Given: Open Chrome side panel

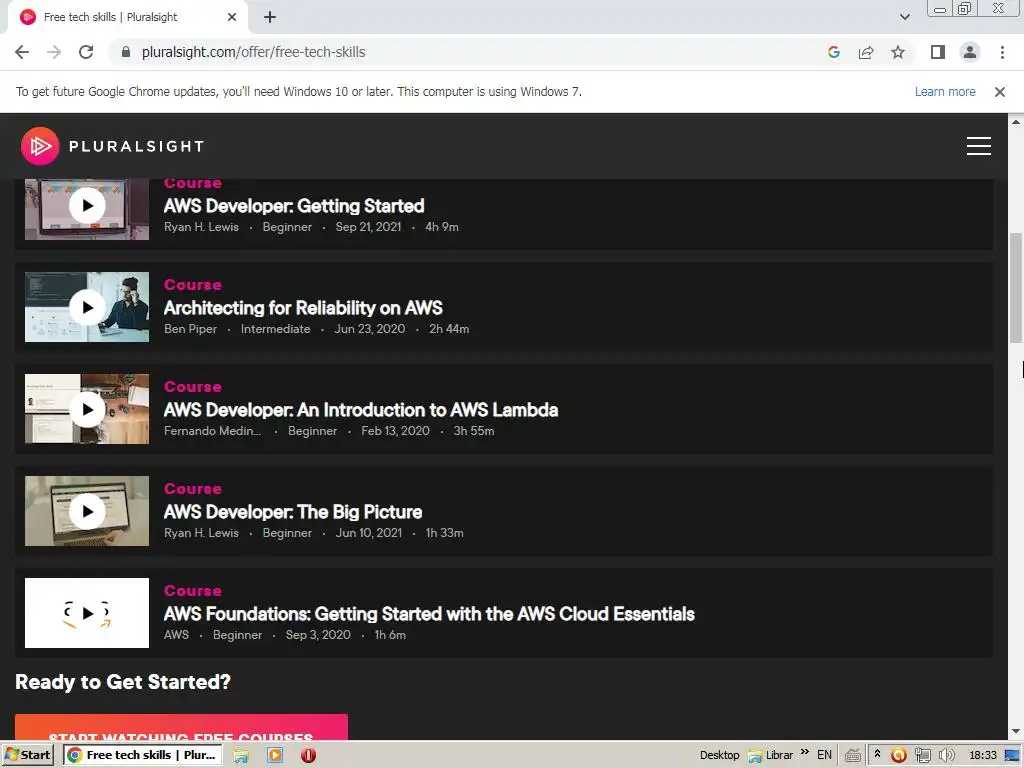Looking at the screenshot, I should click(x=938, y=52).
